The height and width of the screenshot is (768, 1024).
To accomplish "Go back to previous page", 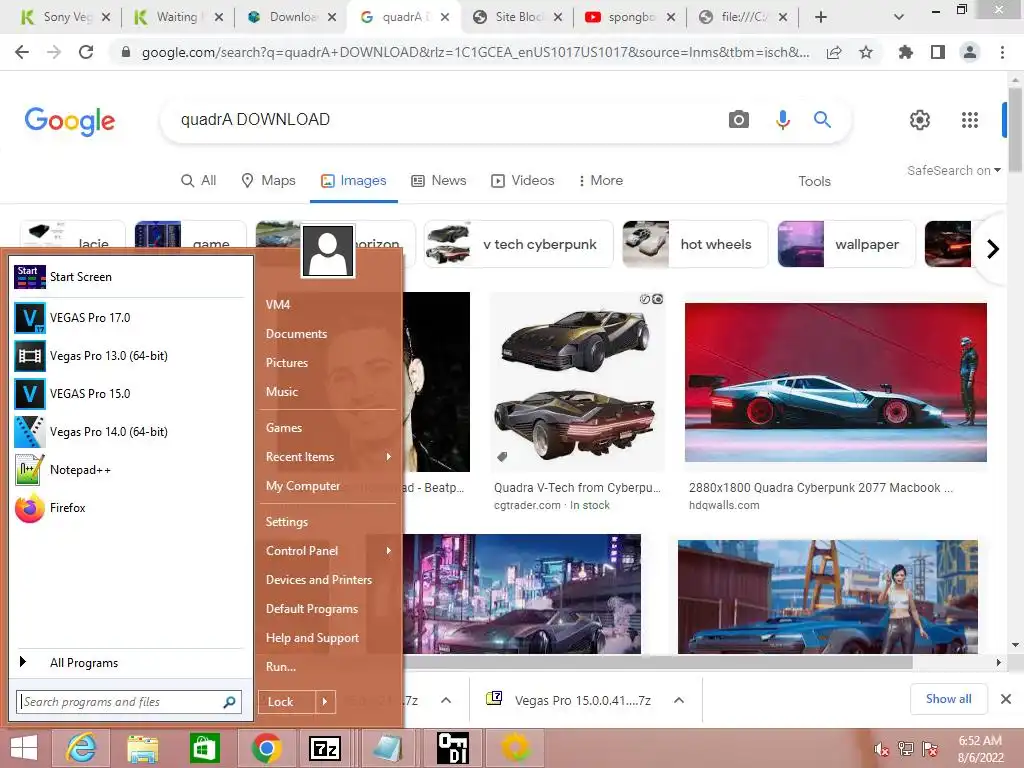I will tap(22, 52).
